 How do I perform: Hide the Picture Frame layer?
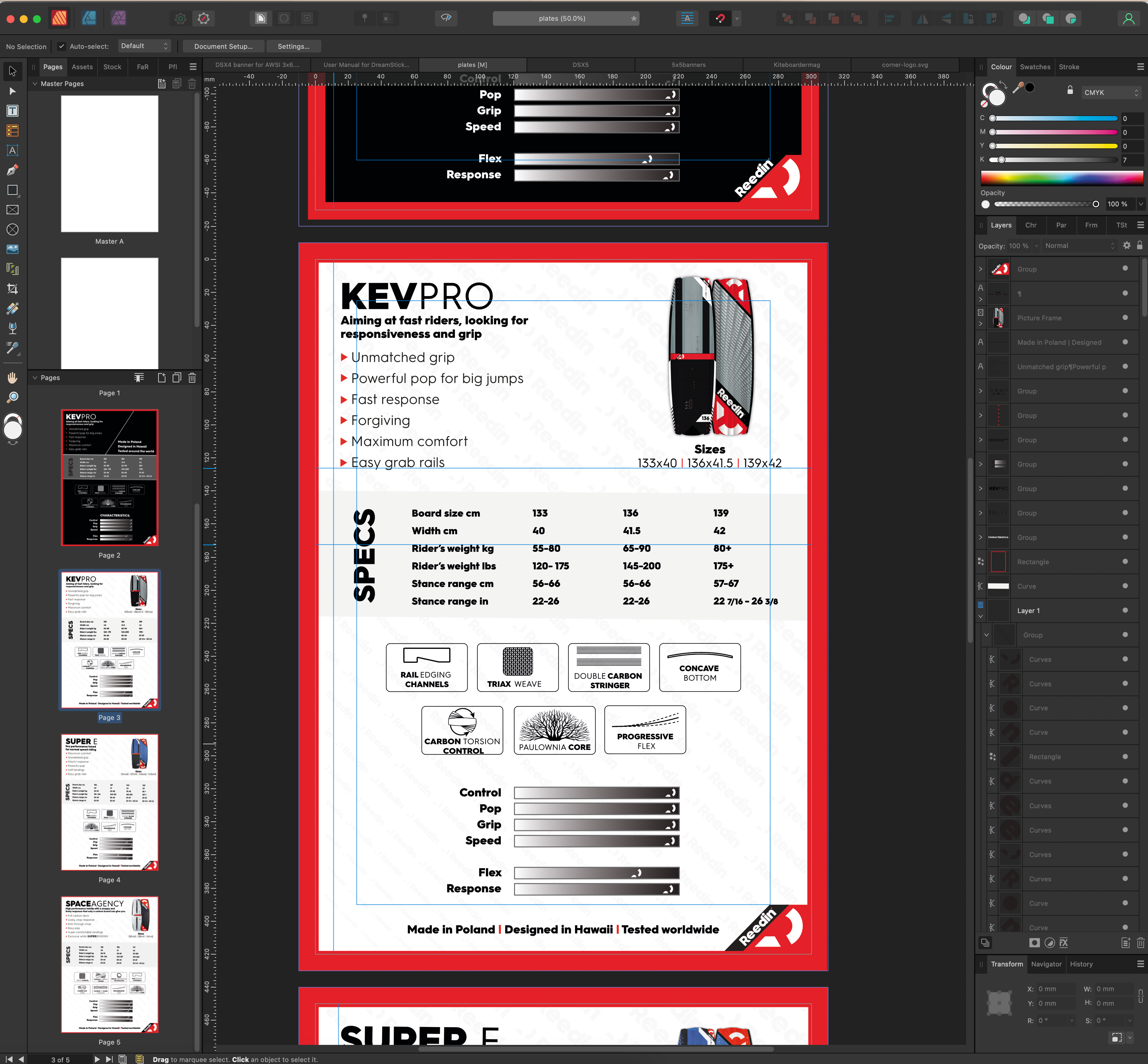1125,317
